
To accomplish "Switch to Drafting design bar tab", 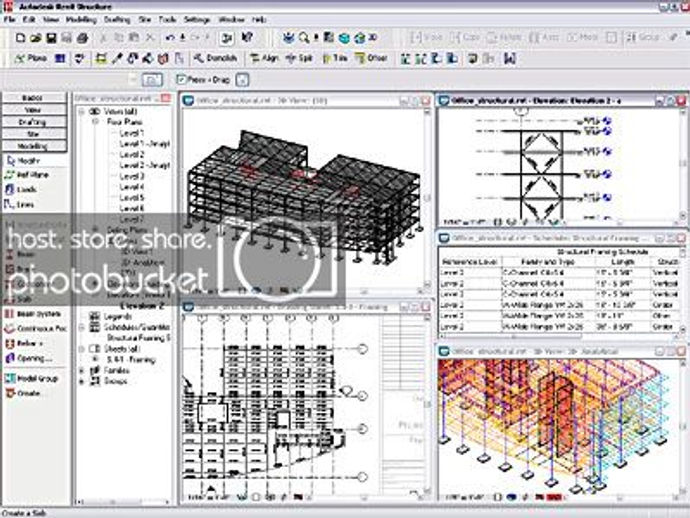I will (34, 122).
